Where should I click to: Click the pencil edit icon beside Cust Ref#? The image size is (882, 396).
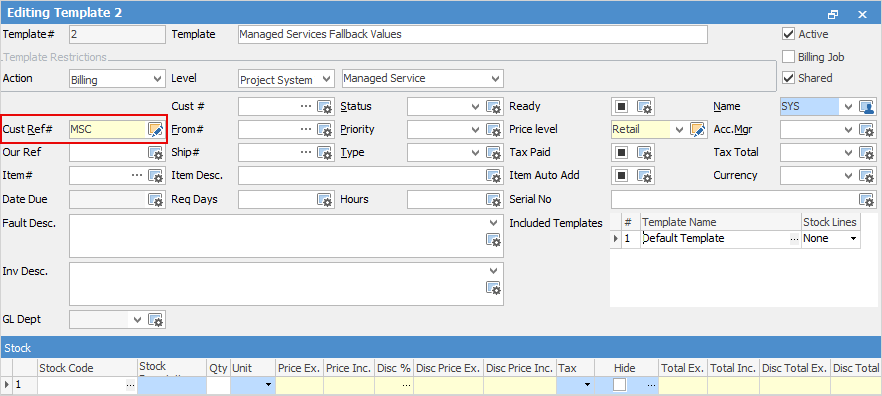pyautogui.click(x=156, y=130)
